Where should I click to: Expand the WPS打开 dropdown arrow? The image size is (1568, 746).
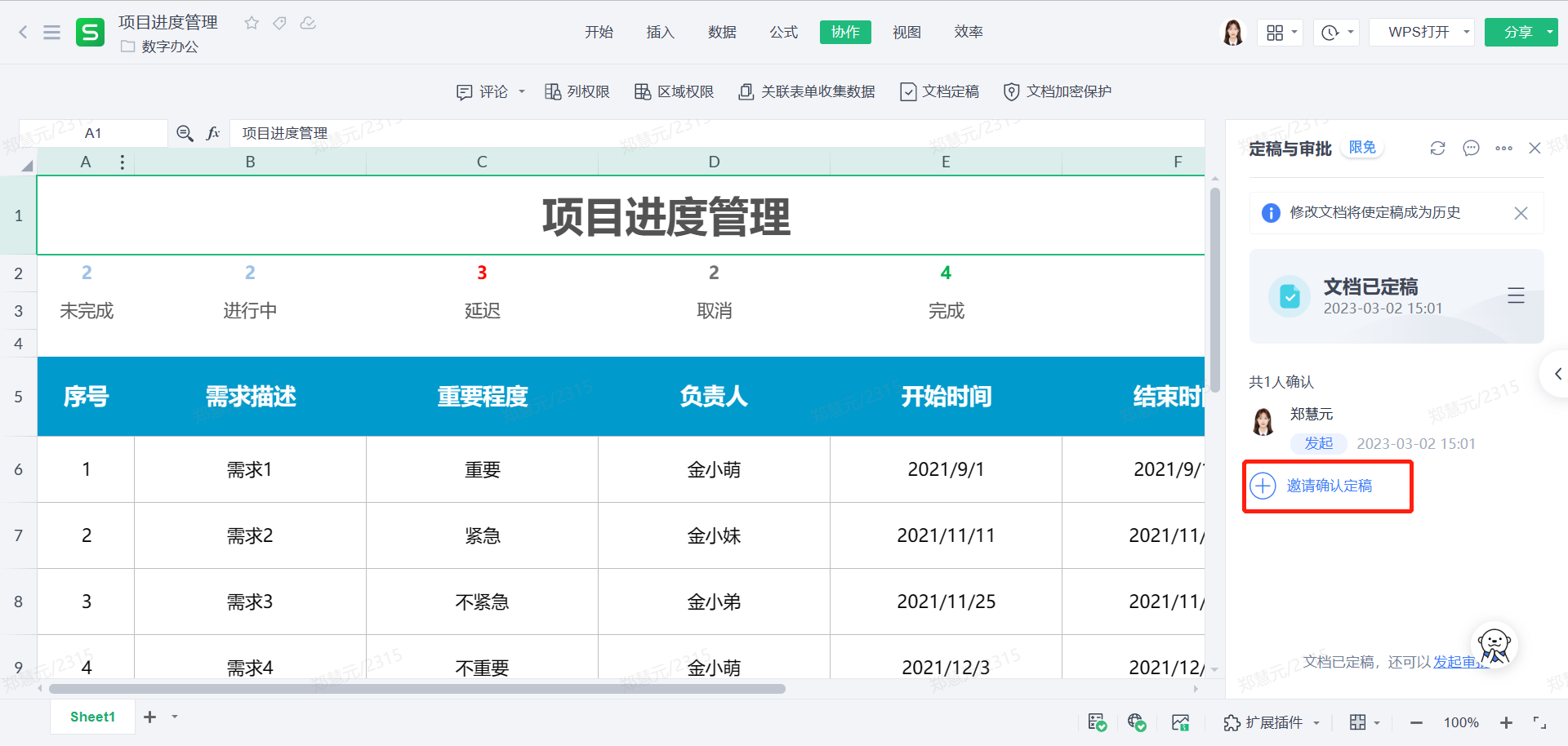(x=1467, y=33)
